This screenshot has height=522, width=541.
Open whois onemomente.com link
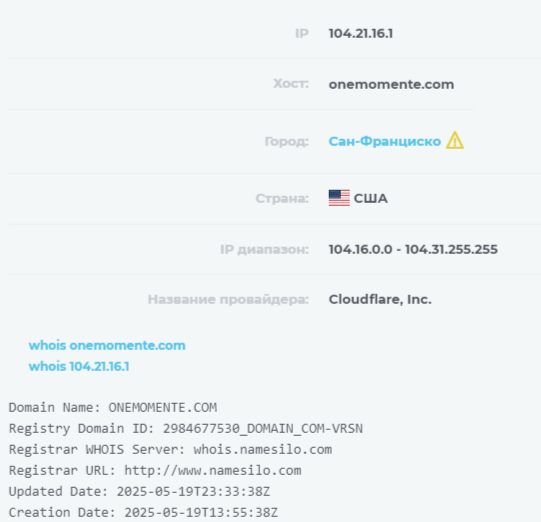click(107, 345)
